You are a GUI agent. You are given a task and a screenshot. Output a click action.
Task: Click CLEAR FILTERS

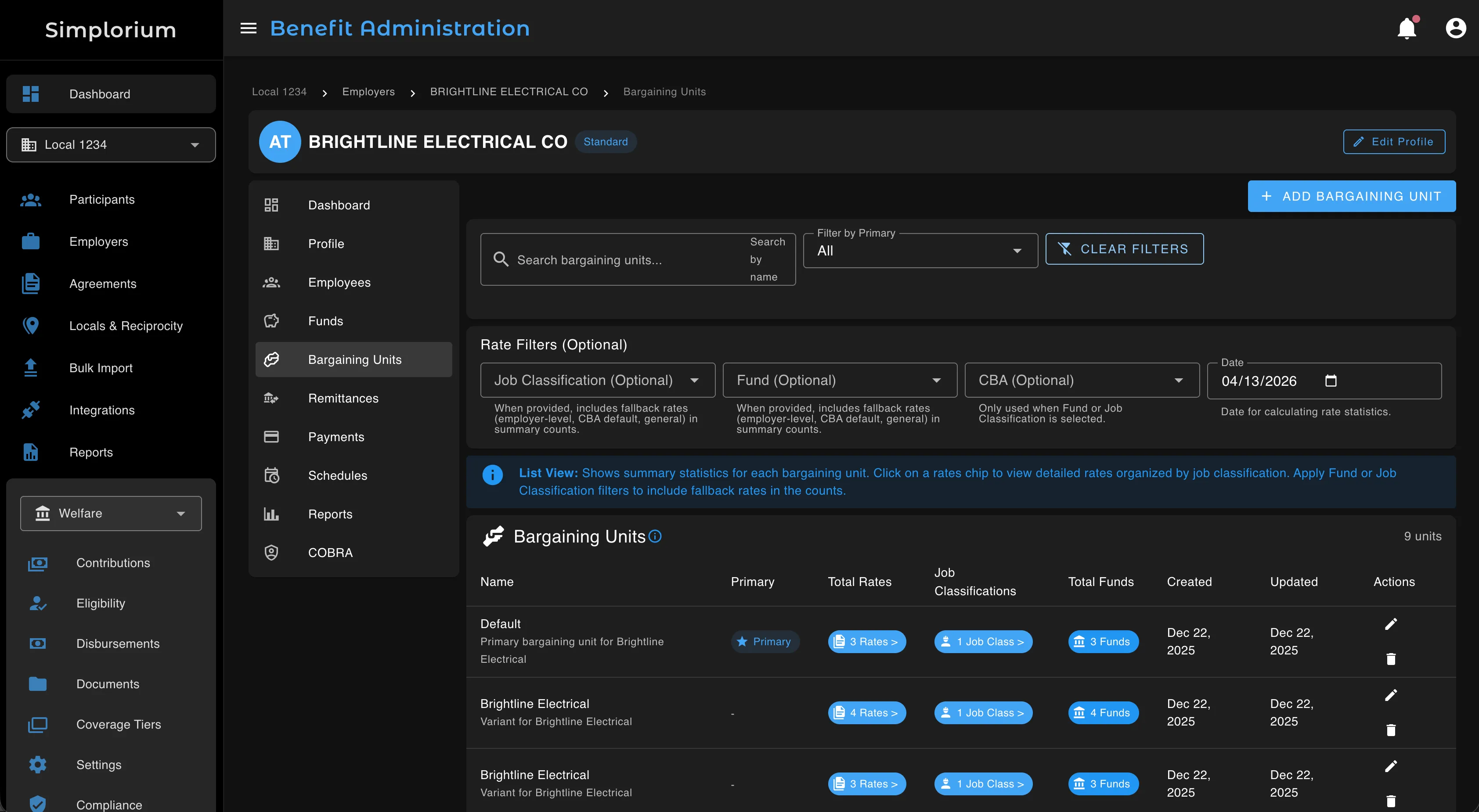tap(1124, 248)
